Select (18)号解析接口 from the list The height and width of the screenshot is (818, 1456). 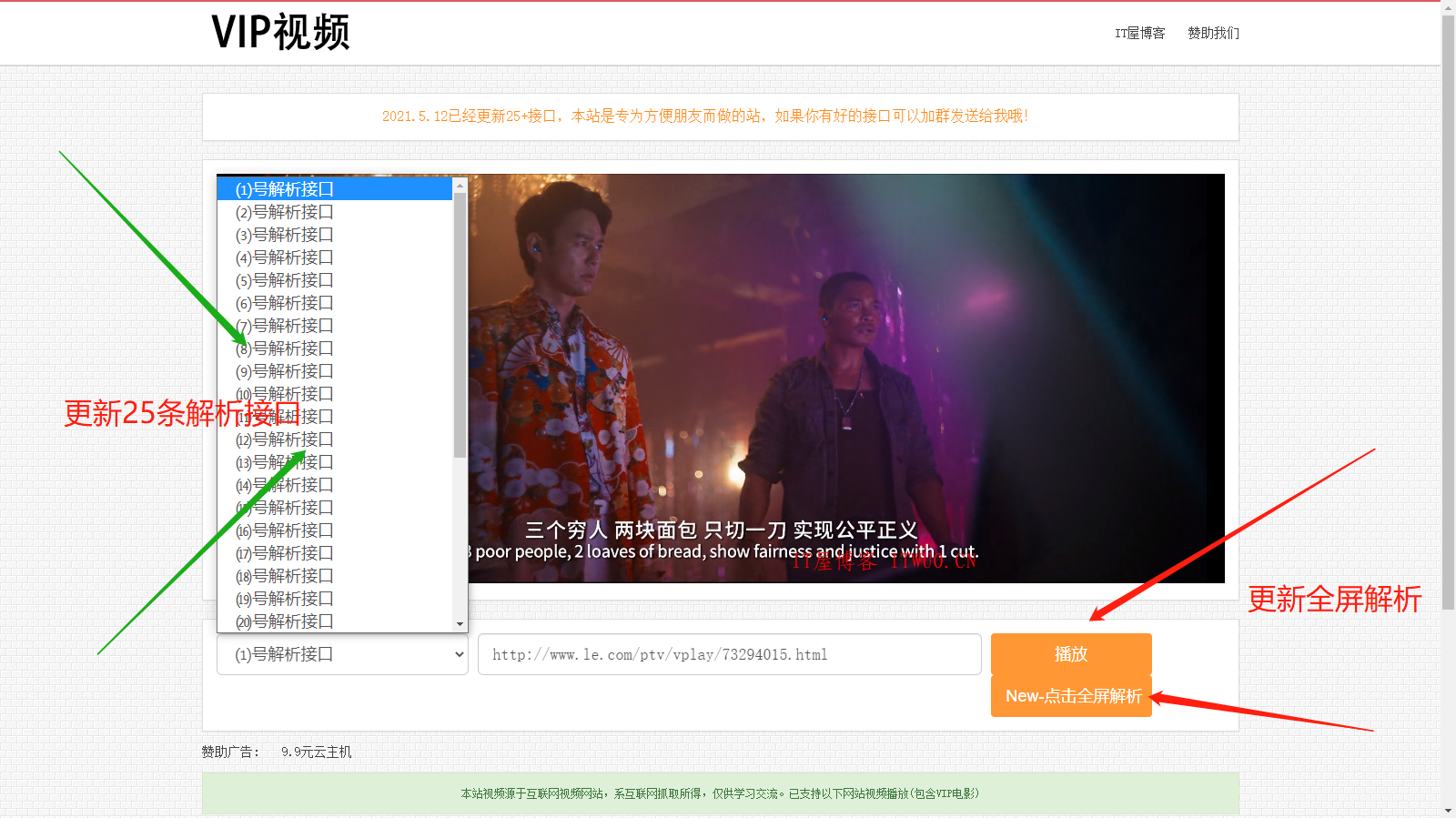335,576
